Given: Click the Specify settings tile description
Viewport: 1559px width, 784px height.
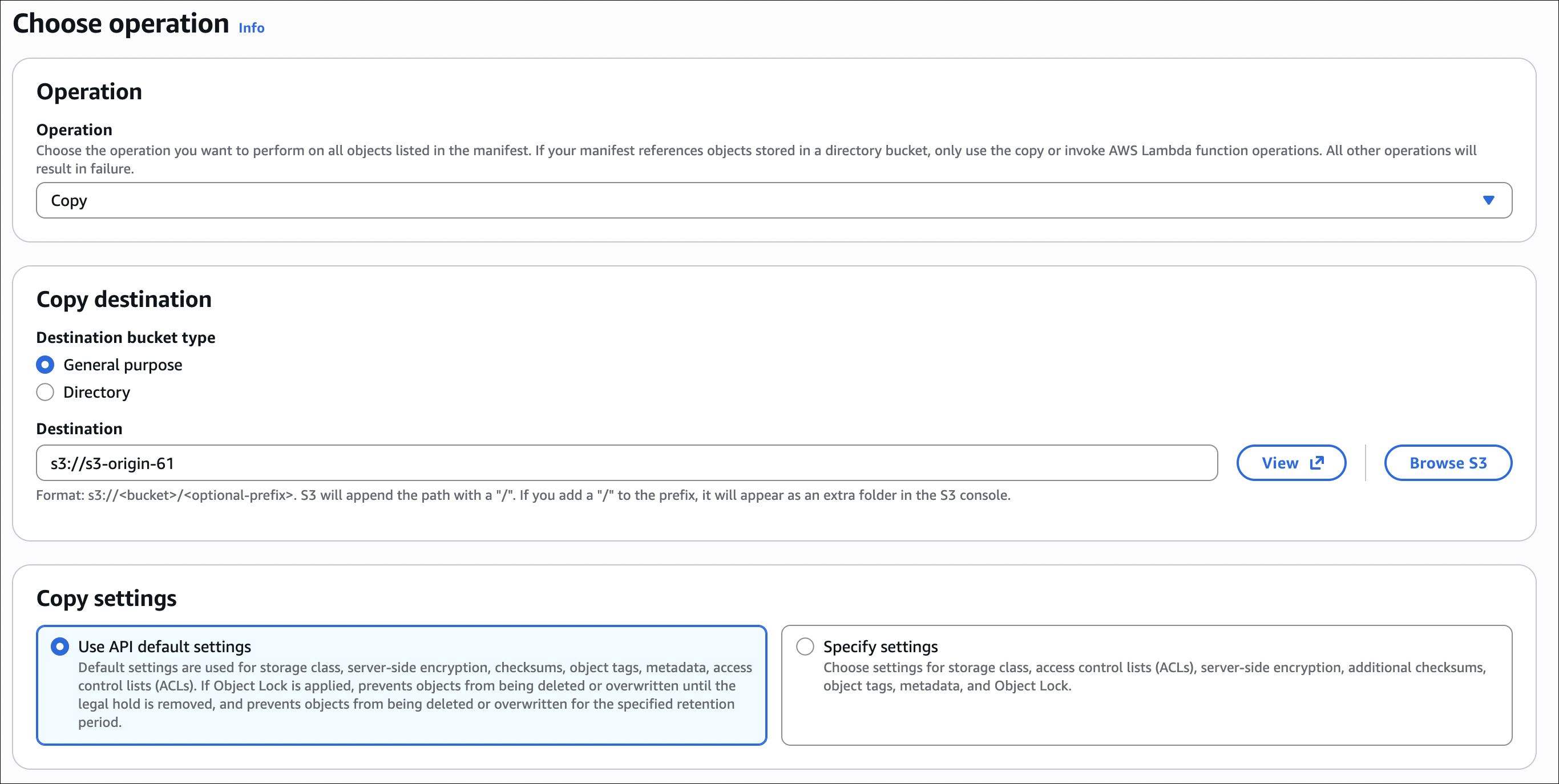Looking at the screenshot, I should coord(1153,676).
